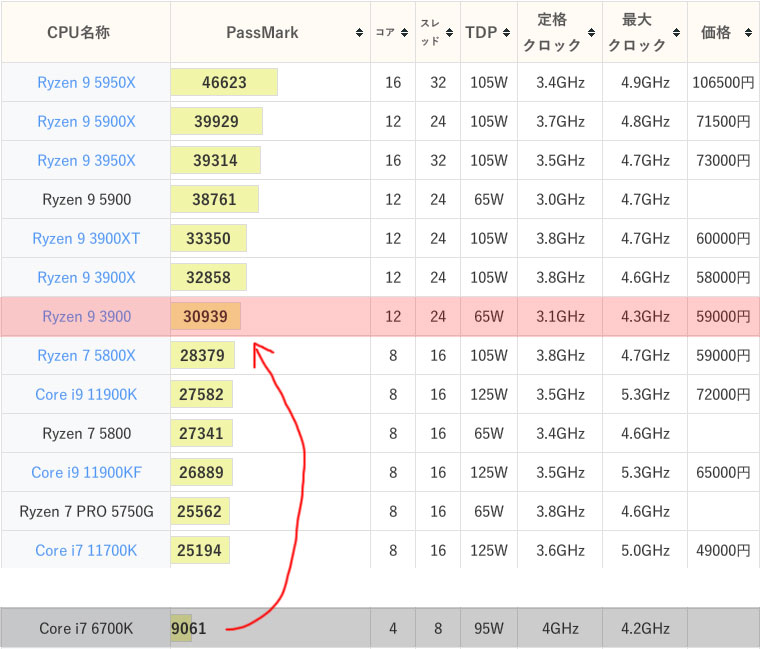Click the 4.3GHz max clock cell
Image resolution: width=760 pixels, height=649 pixels.
pyautogui.click(x=645, y=317)
